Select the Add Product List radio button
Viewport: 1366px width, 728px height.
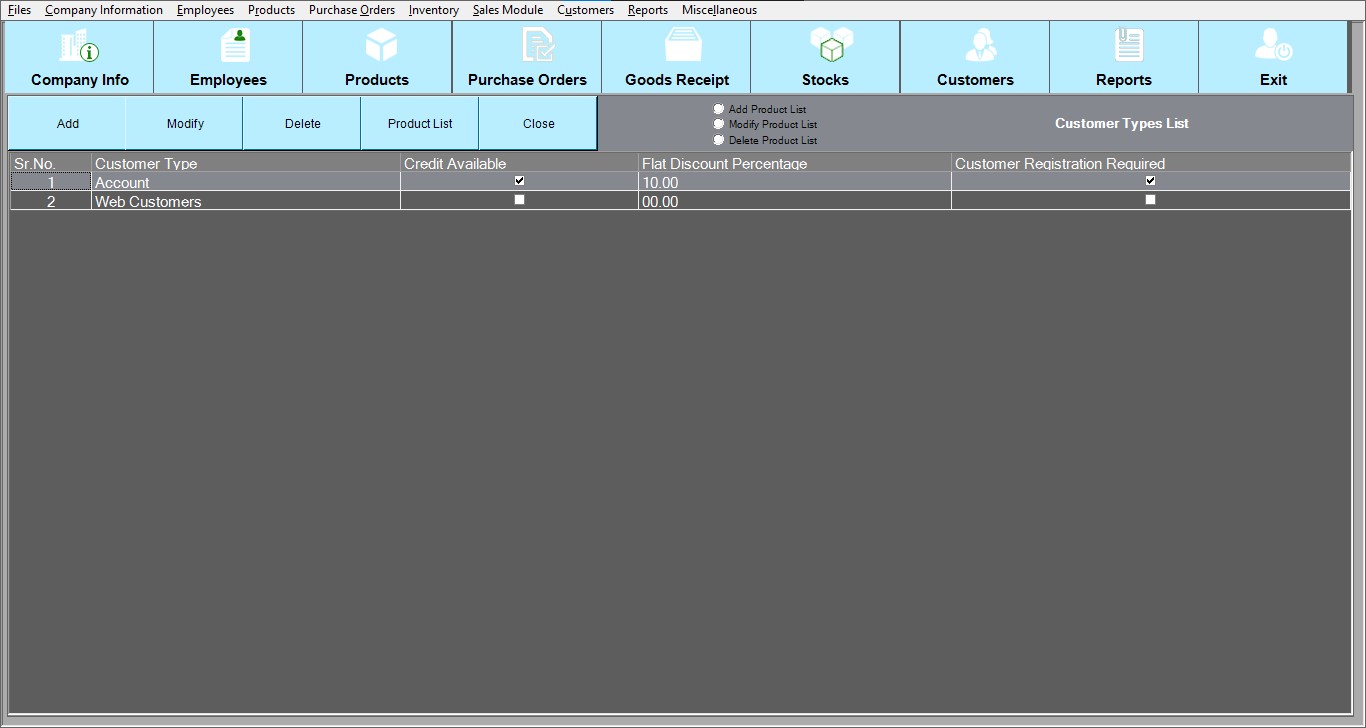coord(719,109)
